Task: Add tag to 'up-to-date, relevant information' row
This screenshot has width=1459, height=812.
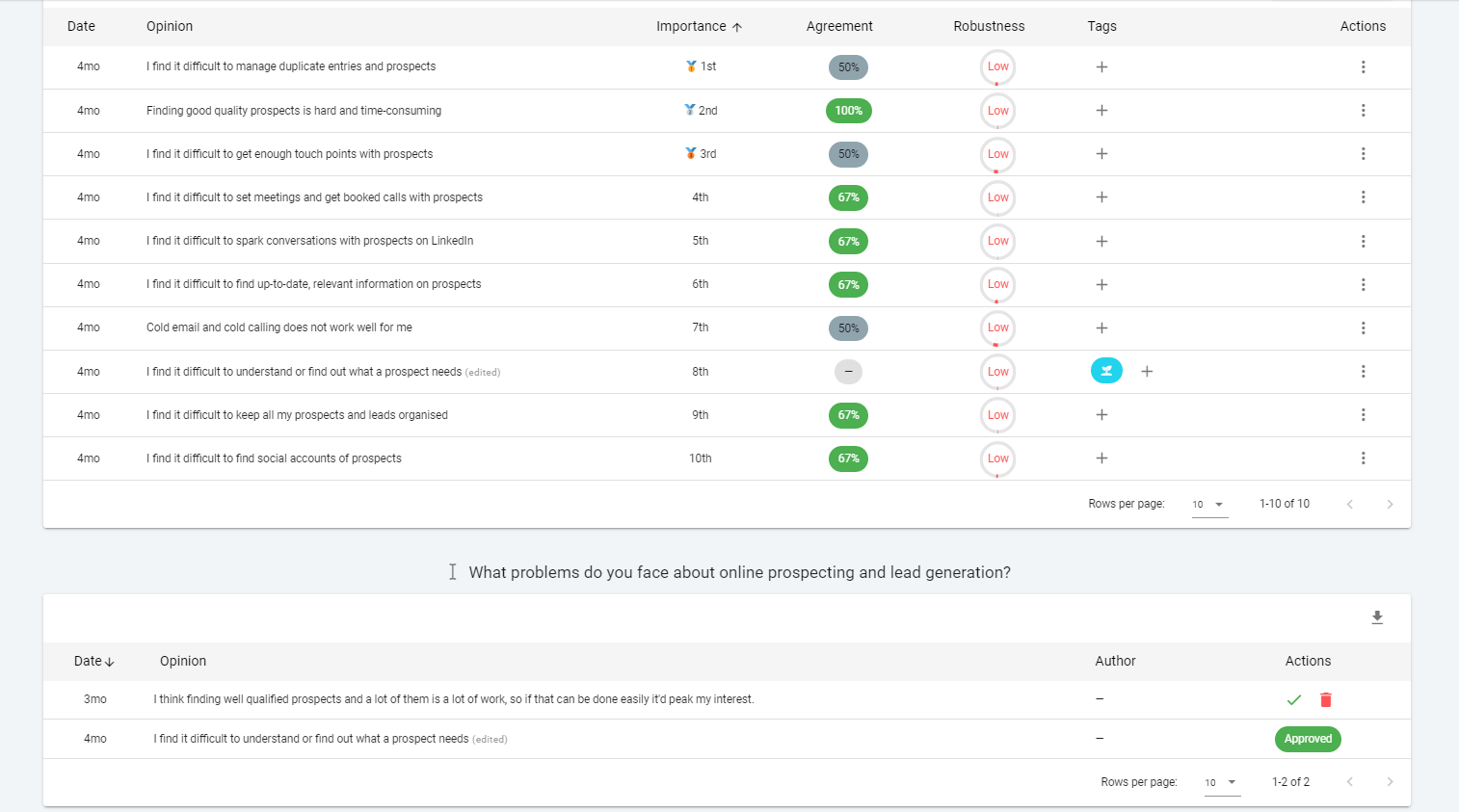Action: pyautogui.click(x=1101, y=284)
